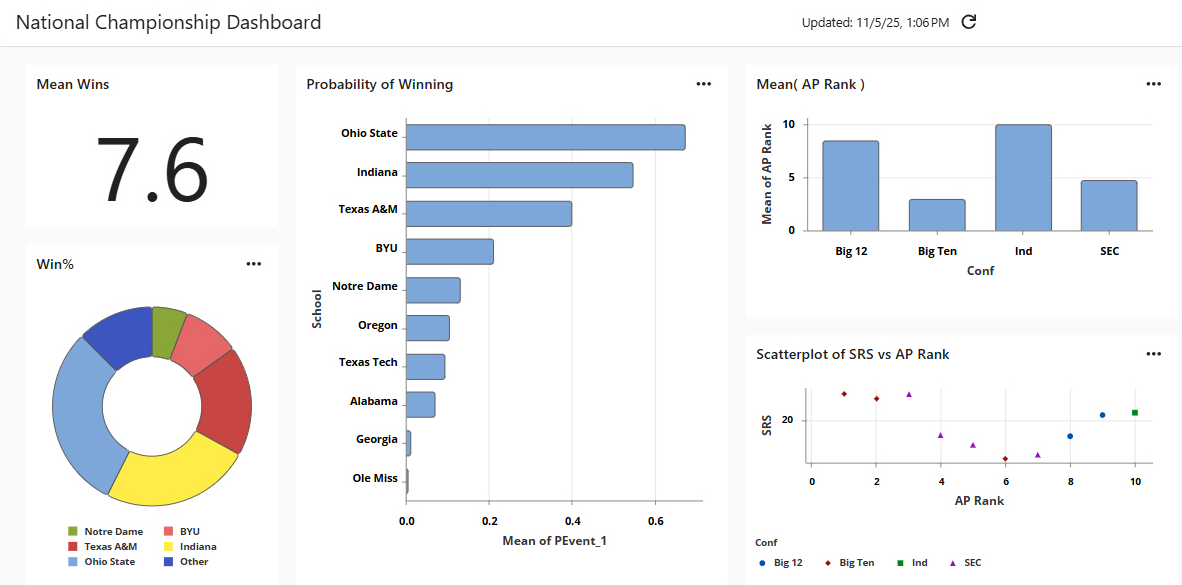Open Mean( AP Rank ) options menu
The width and height of the screenshot is (1182, 585).
[1154, 85]
